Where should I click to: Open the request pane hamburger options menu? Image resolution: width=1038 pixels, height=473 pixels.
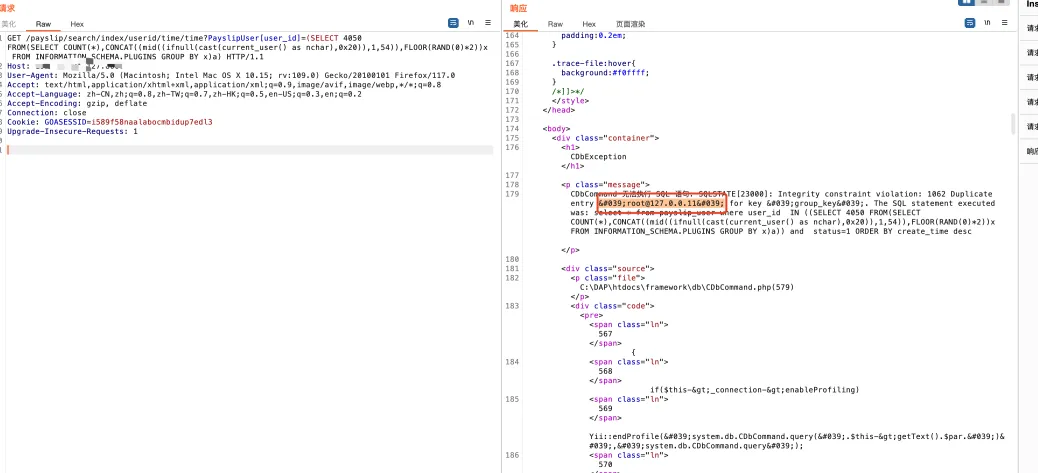[x=488, y=22]
